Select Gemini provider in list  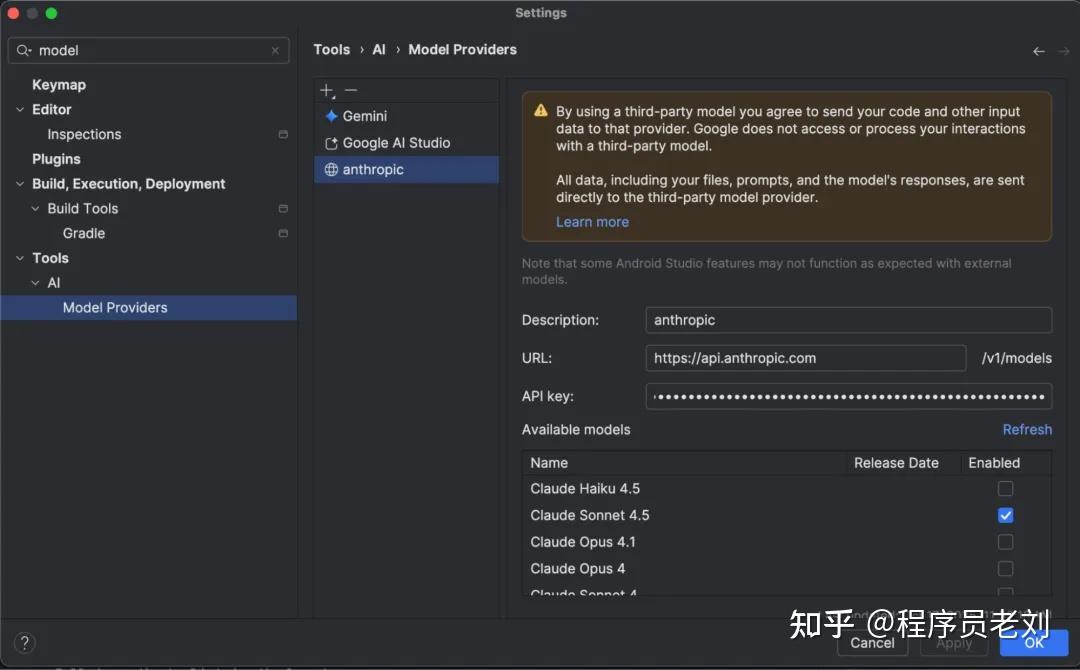tap(406, 116)
